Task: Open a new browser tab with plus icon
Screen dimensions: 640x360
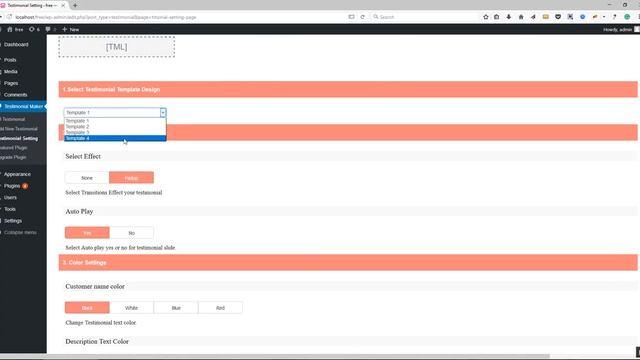Action: (x=75, y=5)
